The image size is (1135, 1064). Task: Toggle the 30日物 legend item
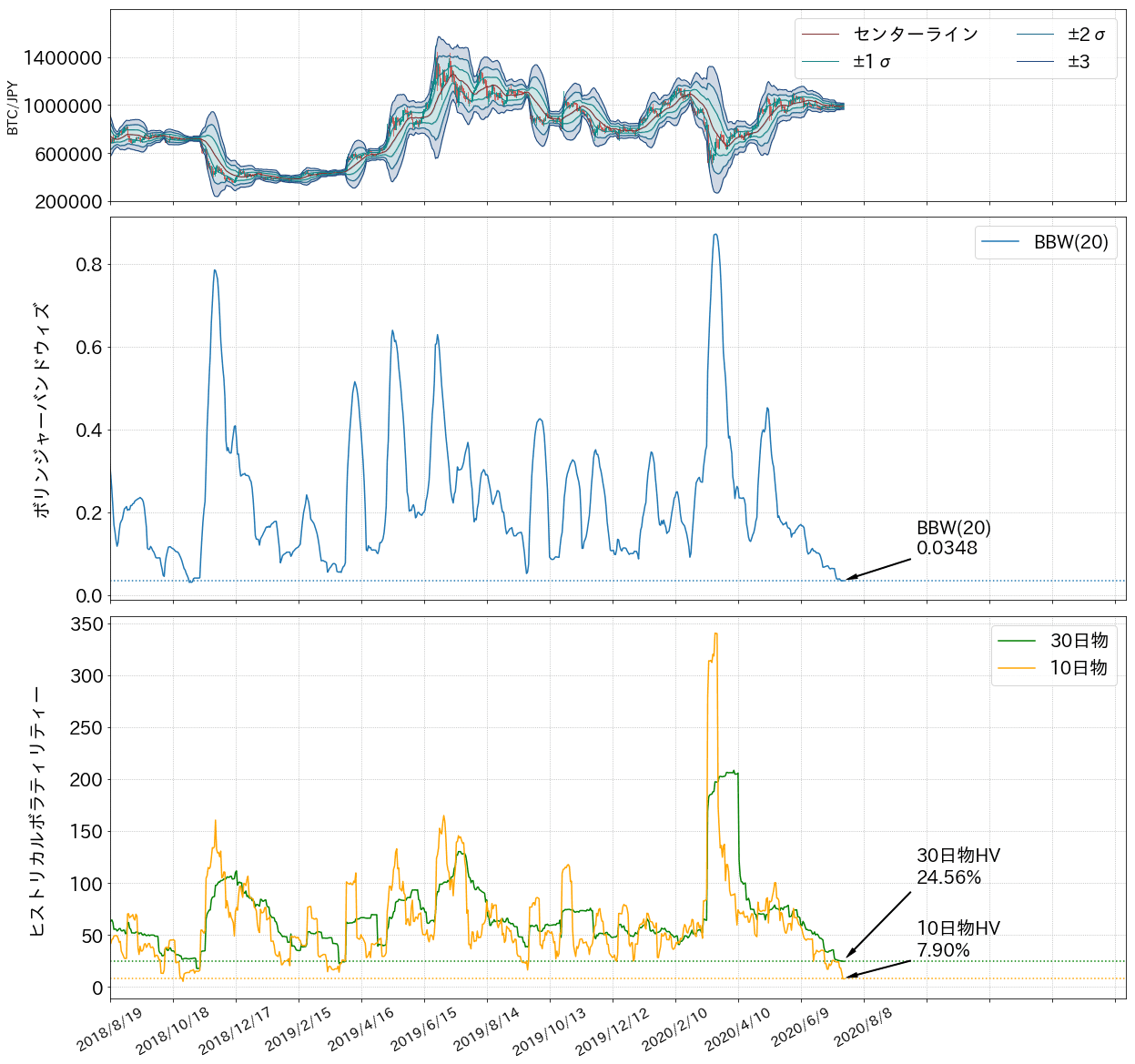1077,639
